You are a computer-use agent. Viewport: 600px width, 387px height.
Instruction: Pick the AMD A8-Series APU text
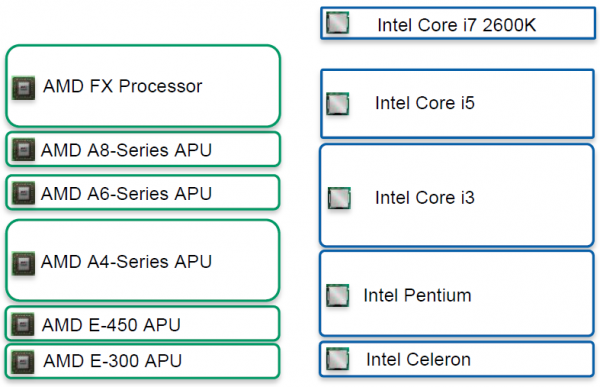126,150
